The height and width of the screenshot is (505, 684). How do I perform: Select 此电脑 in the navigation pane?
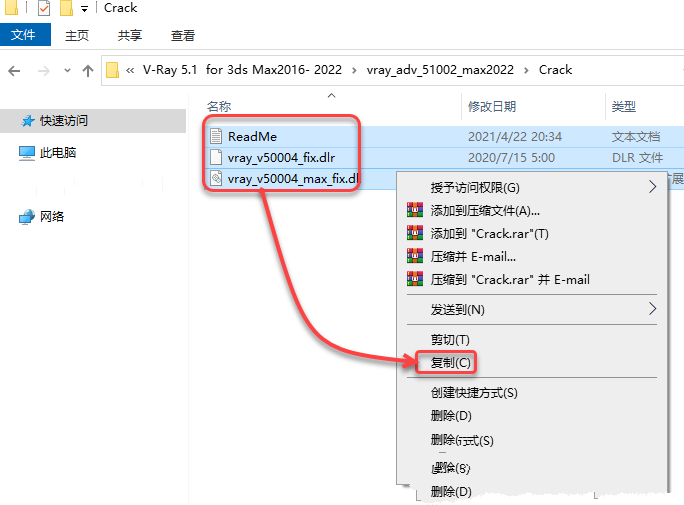[x=58, y=153]
